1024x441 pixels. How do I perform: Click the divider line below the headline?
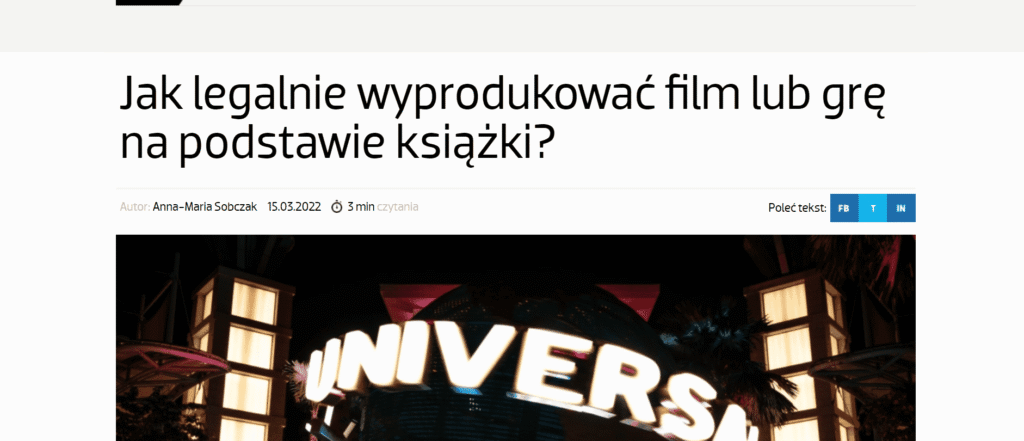point(516,189)
